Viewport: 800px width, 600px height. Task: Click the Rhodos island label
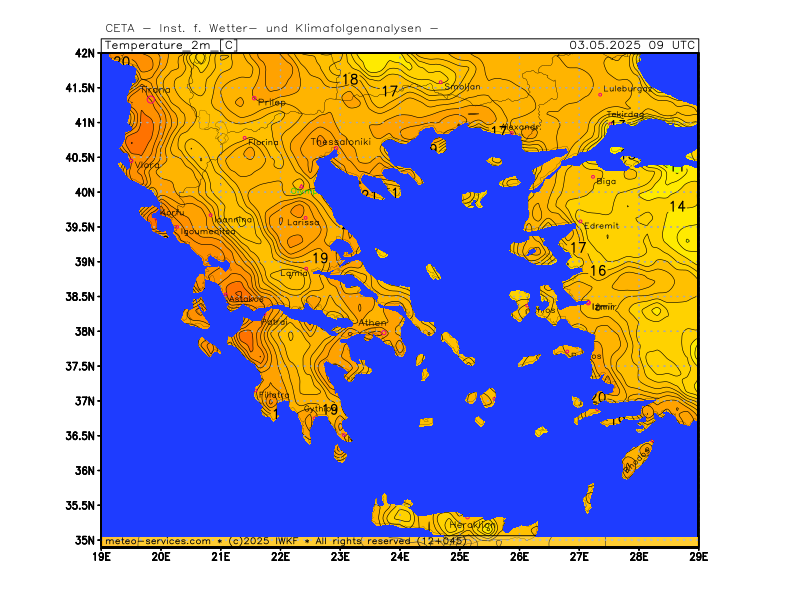[637, 460]
